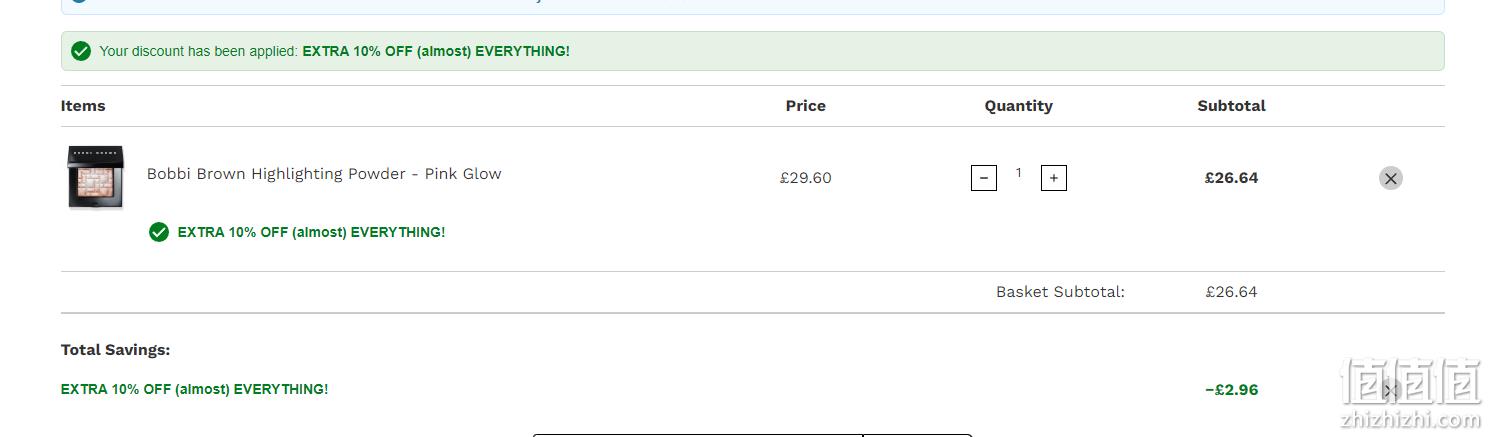Screen dimensions: 1490x437
Task: Click EXTRA 10% OFF line under Total Savings
Action: click(194, 389)
